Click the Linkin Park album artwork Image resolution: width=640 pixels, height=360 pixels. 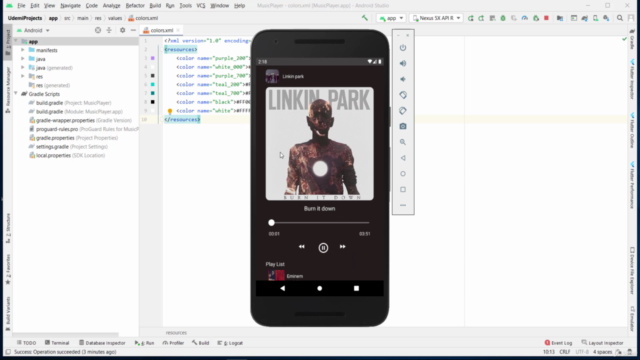pos(320,144)
